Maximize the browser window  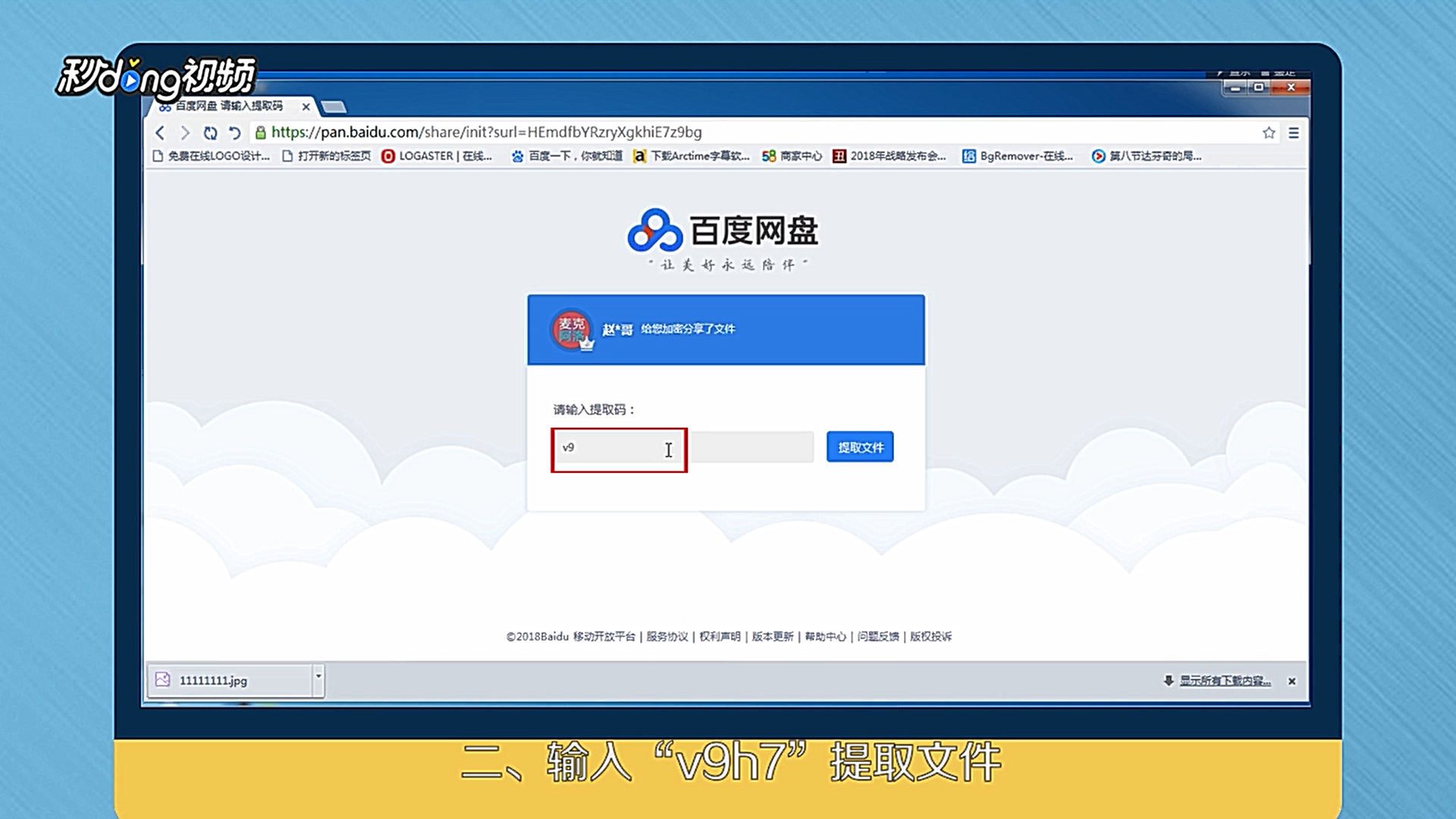click(1259, 88)
